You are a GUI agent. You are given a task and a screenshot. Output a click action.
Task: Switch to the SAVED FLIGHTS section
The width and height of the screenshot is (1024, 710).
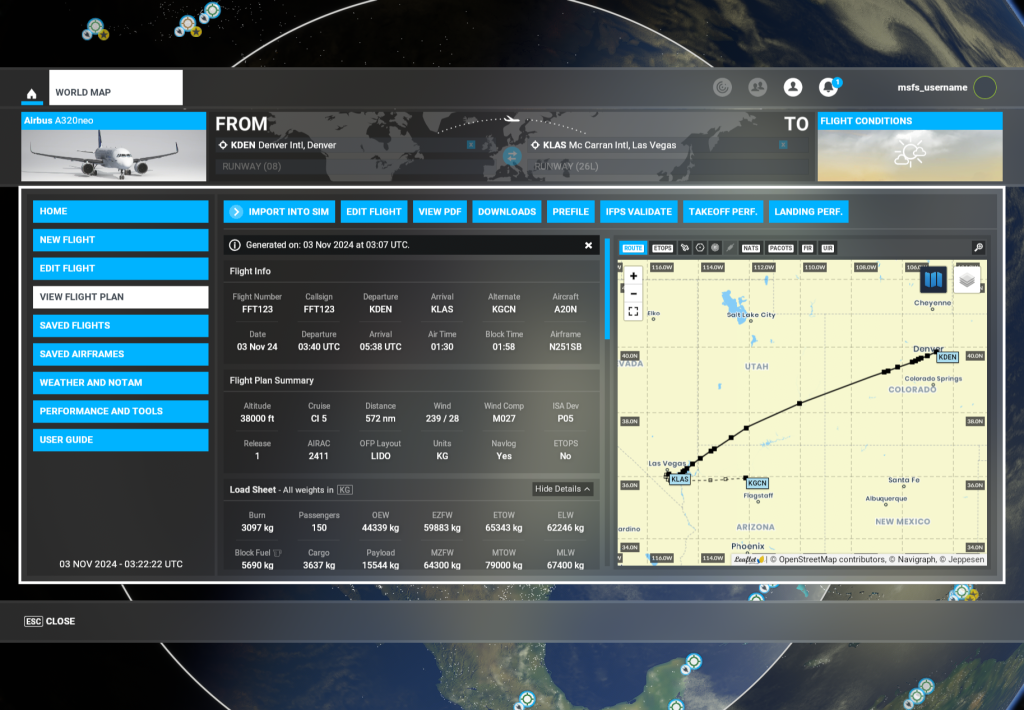click(x=120, y=325)
